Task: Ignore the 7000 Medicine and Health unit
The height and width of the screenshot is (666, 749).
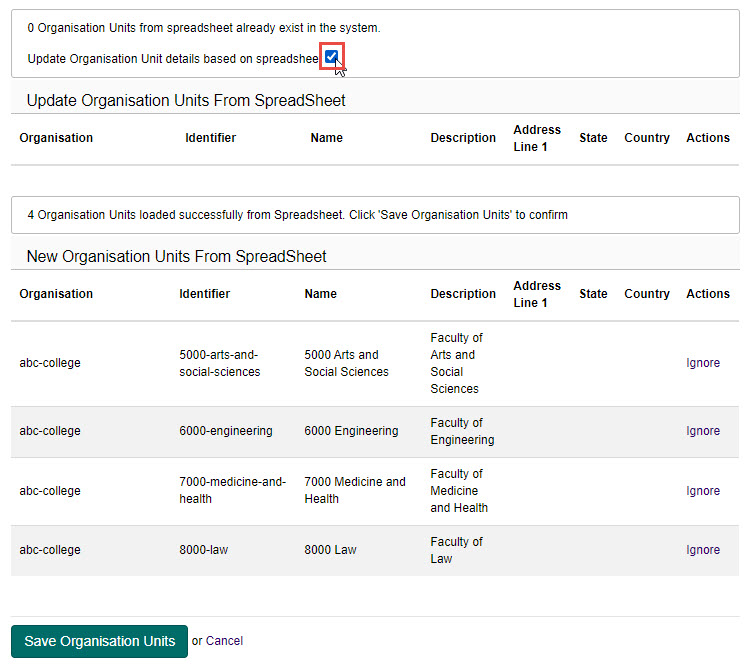Action: pos(702,491)
